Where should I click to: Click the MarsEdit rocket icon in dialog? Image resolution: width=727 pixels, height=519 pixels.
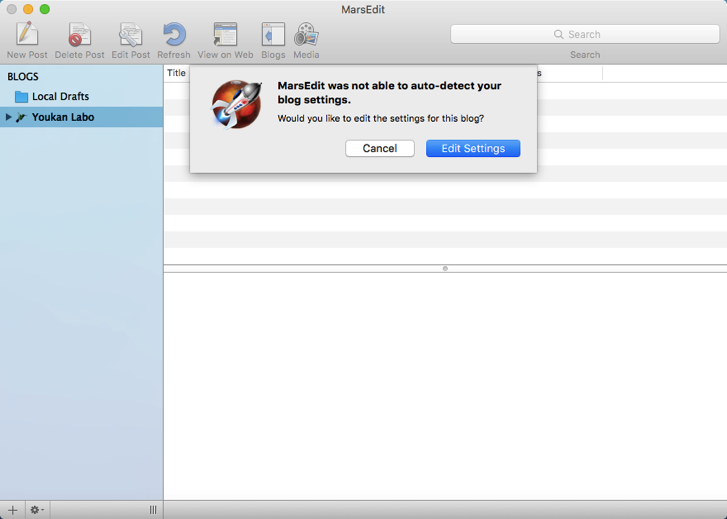[x=237, y=104]
